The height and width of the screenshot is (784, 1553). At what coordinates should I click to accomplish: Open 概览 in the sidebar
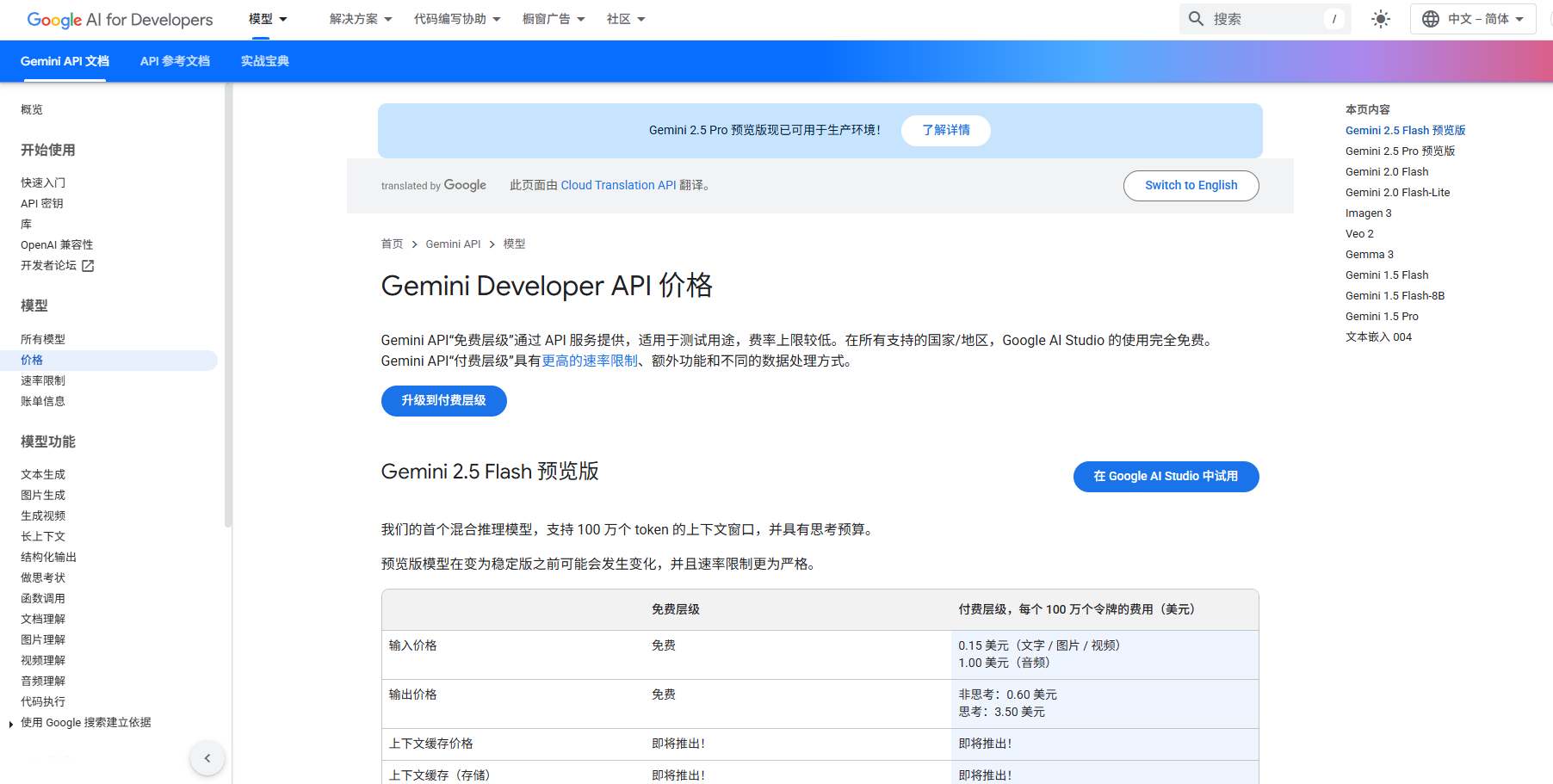click(32, 110)
